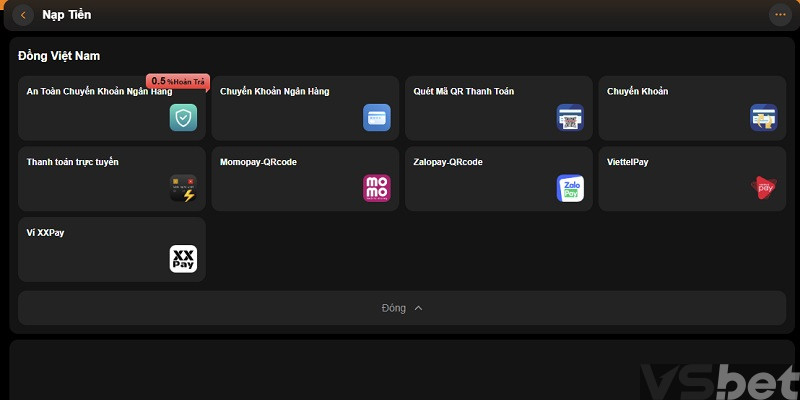Click the 0.5% Hoàn Trả badge
Screen dimensions: 800x400
(176, 81)
